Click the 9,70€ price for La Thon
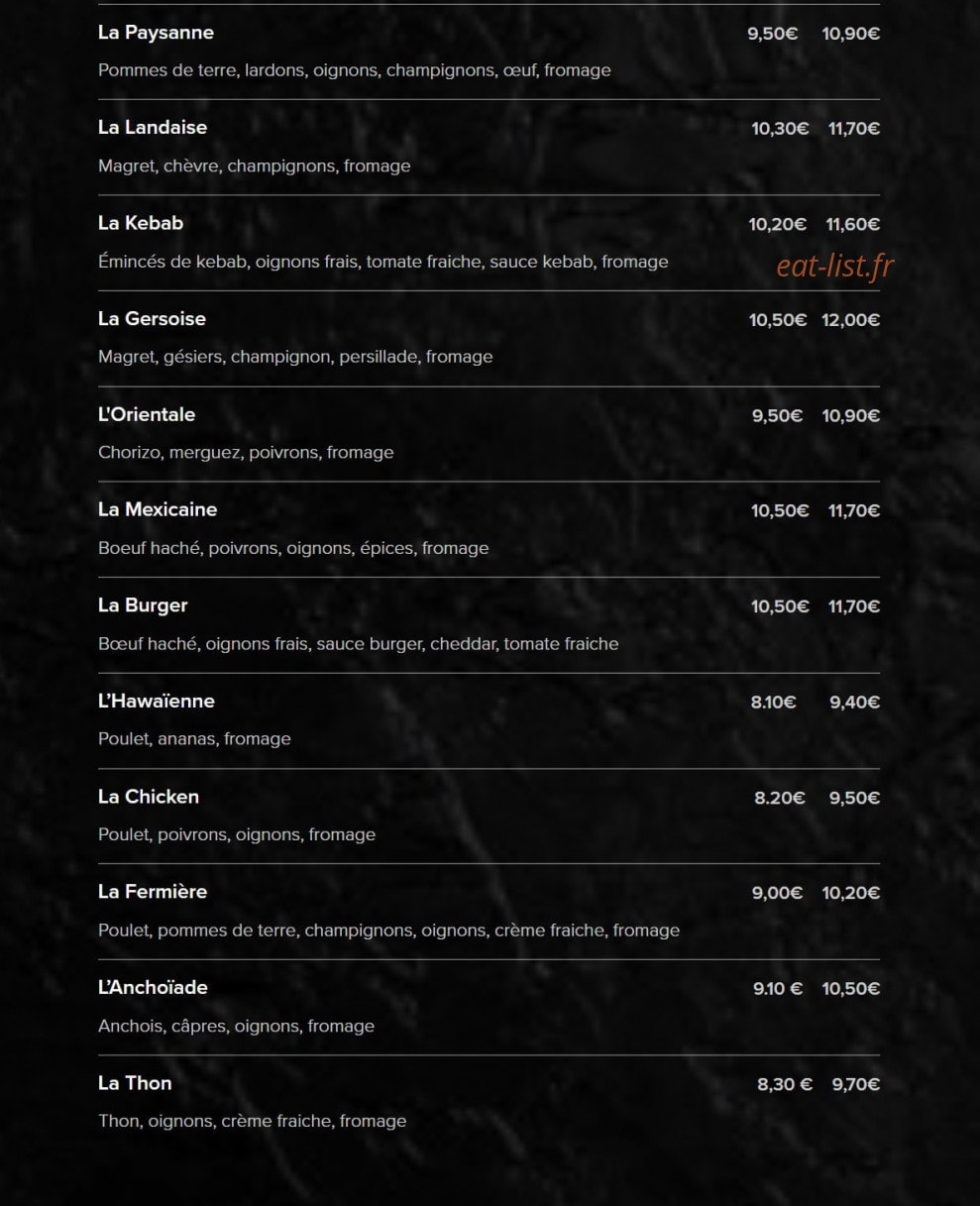 [x=855, y=1084]
